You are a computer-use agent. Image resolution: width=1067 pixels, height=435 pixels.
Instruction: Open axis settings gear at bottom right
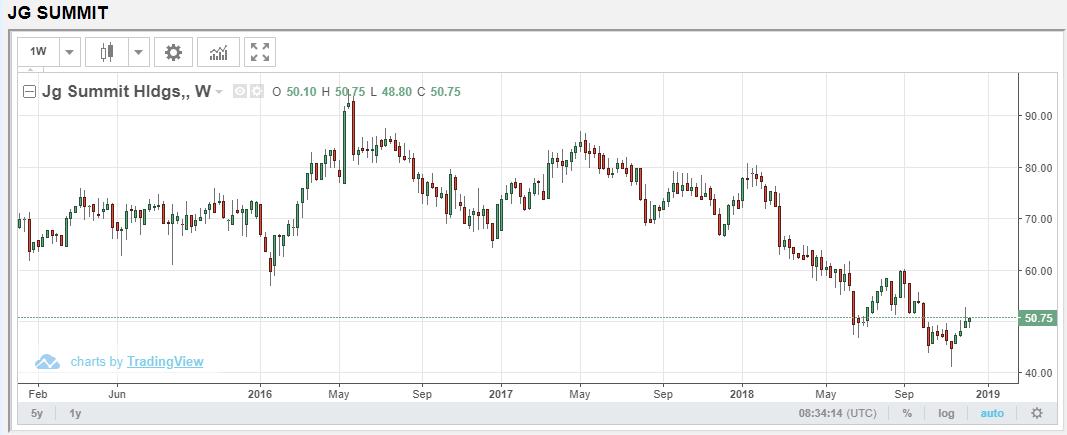pyautogui.click(x=1036, y=413)
